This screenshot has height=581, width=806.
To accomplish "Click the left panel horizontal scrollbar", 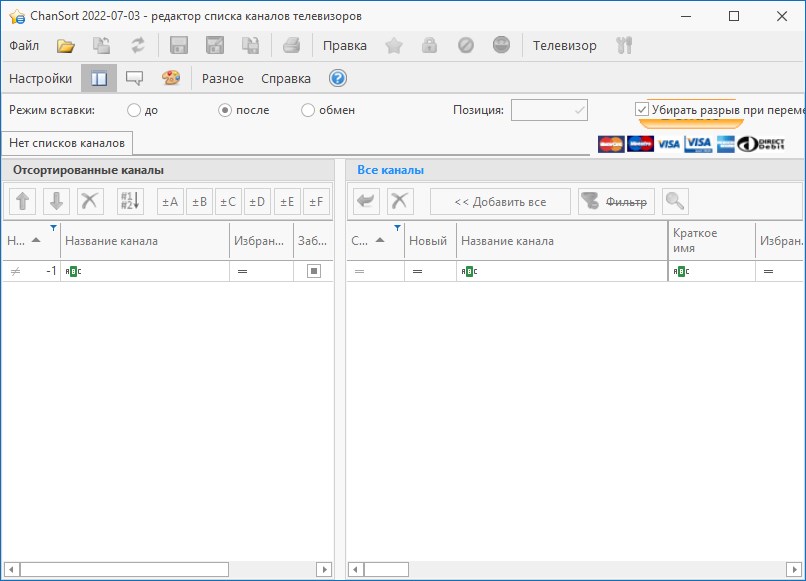I will 168,569.
